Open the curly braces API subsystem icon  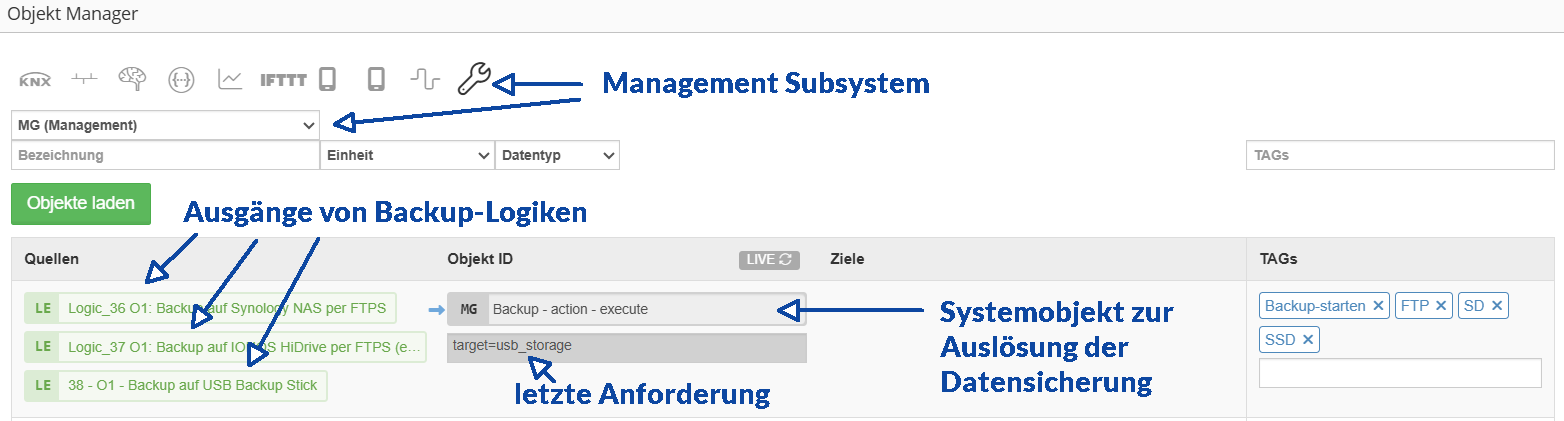[x=182, y=79]
